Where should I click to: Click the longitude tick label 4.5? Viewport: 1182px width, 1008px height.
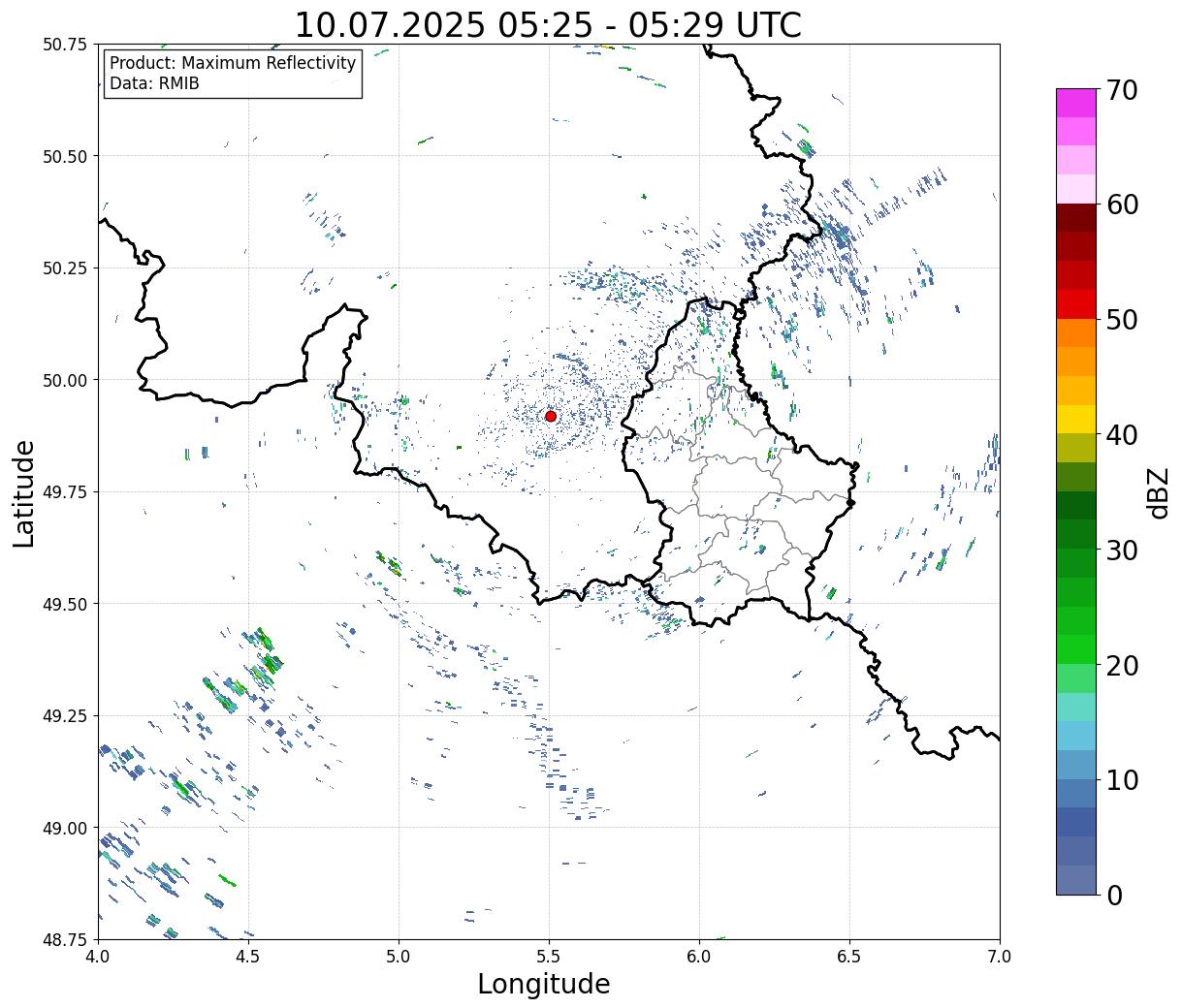click(x=248, y=957)
